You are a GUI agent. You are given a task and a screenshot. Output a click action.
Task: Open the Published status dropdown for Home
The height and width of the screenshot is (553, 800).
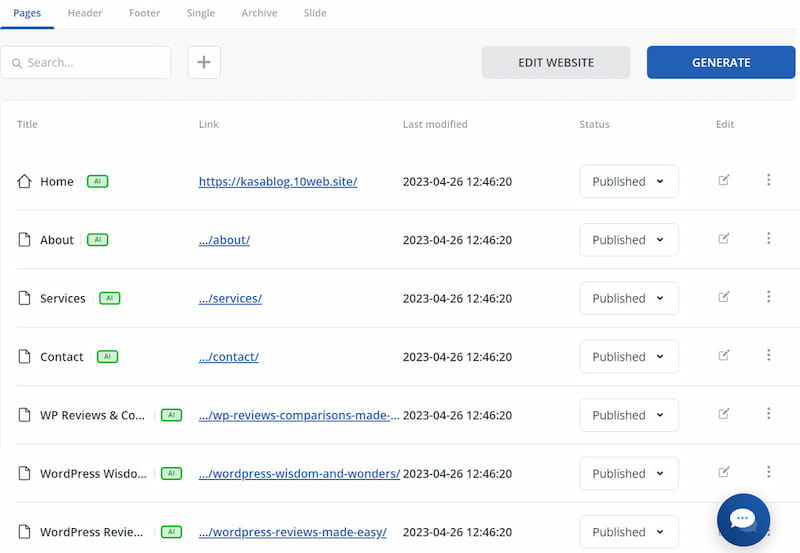[x=629, y=181]
